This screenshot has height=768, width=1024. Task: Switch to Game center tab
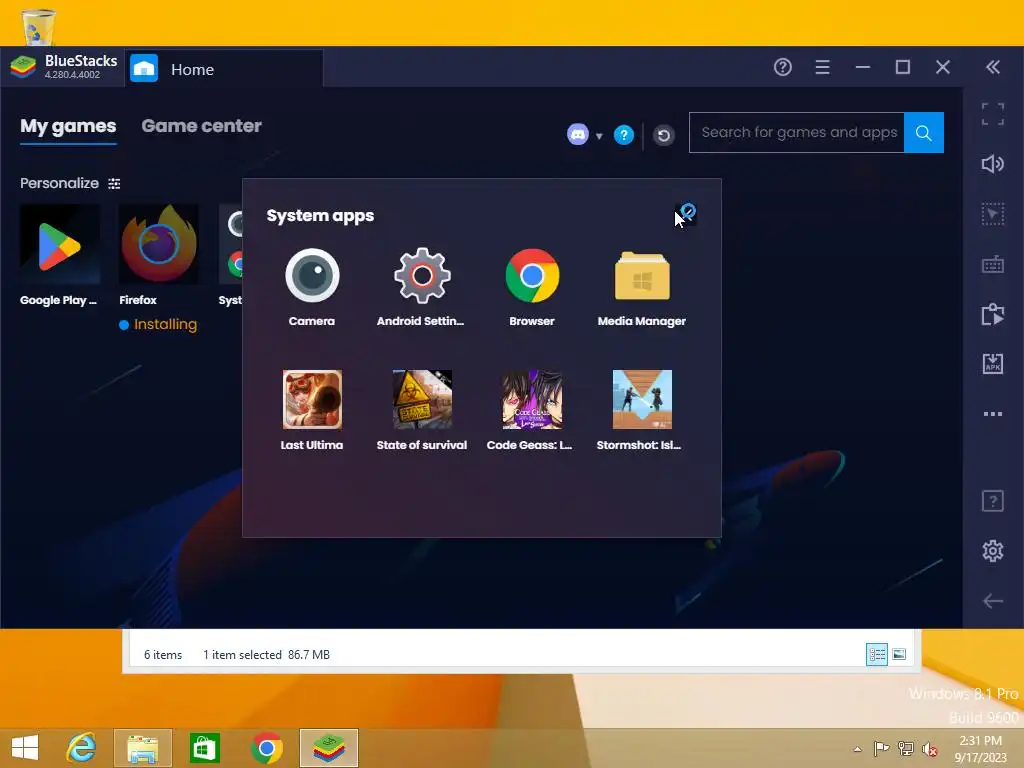click(x=201, y=126)
